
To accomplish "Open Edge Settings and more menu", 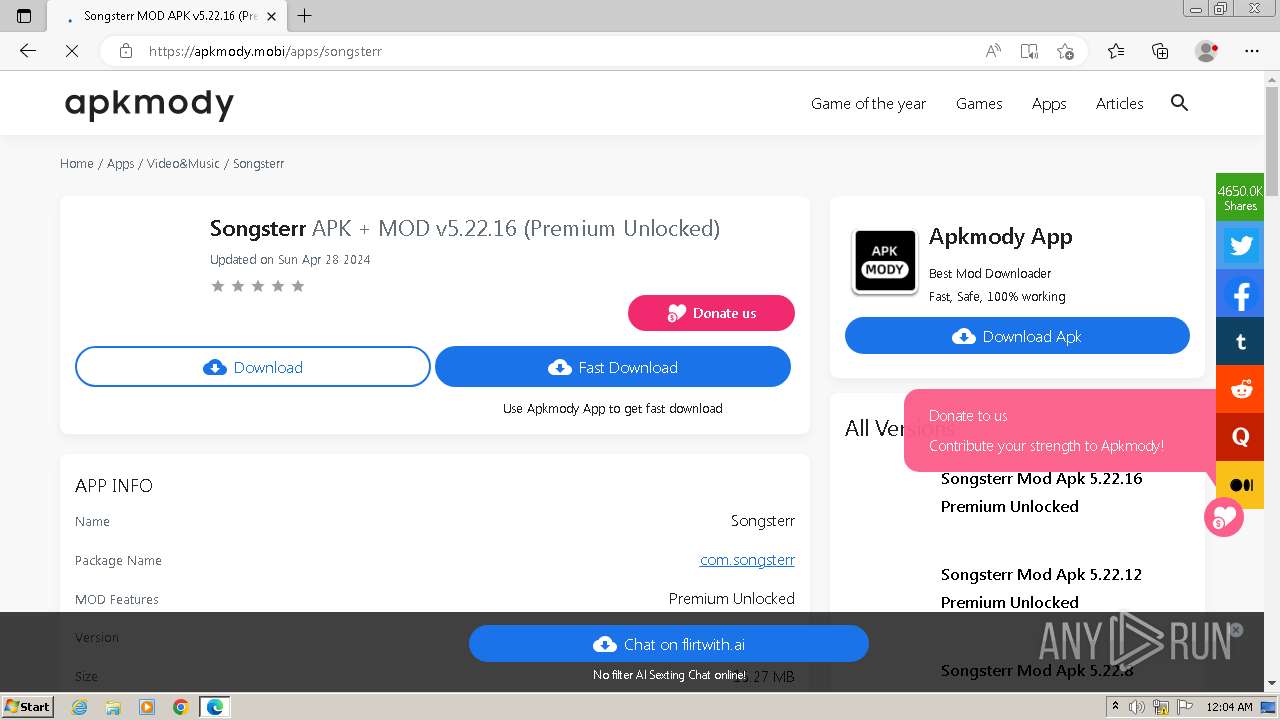I will 1251,51.
